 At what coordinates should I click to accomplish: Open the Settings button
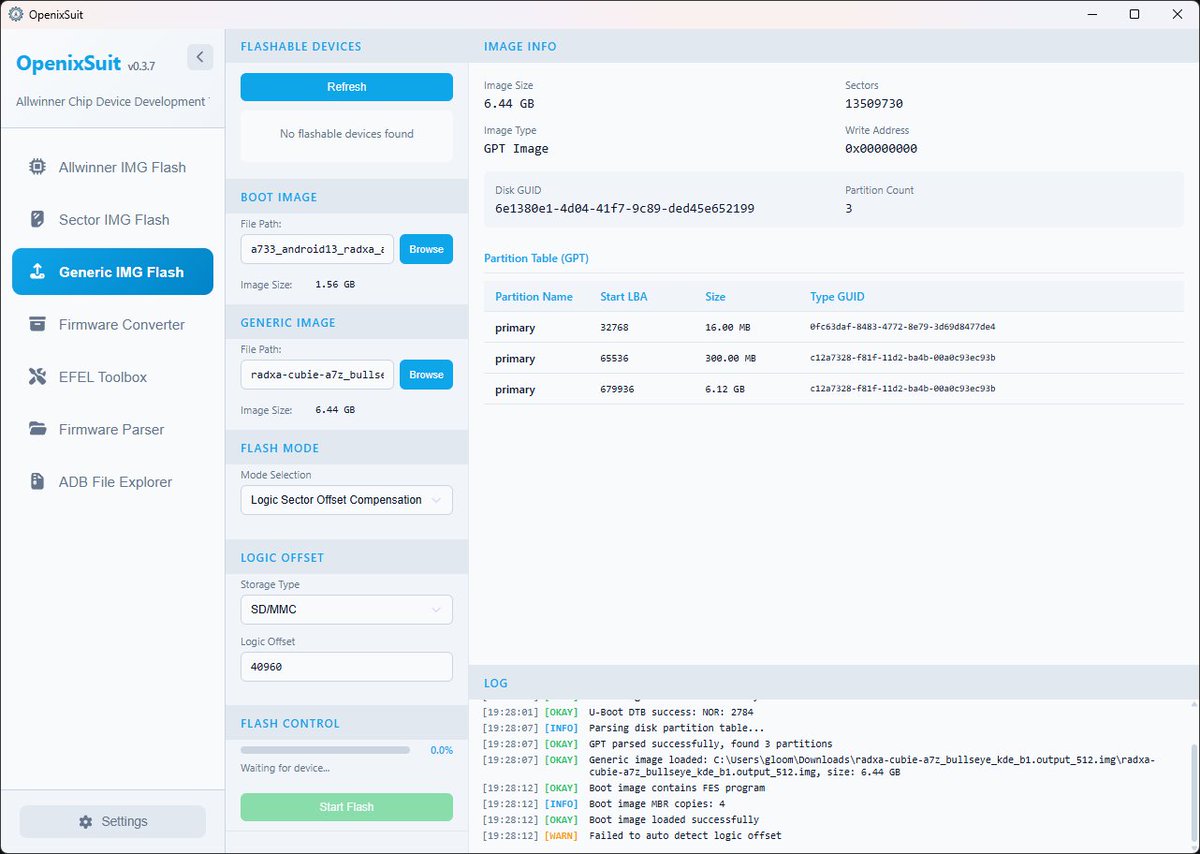[113, 821]
